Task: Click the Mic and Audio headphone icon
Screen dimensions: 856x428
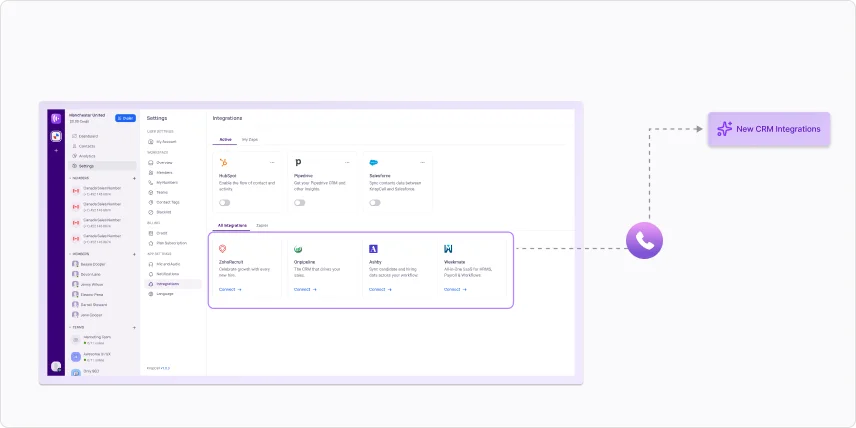Action: point(151,264)
